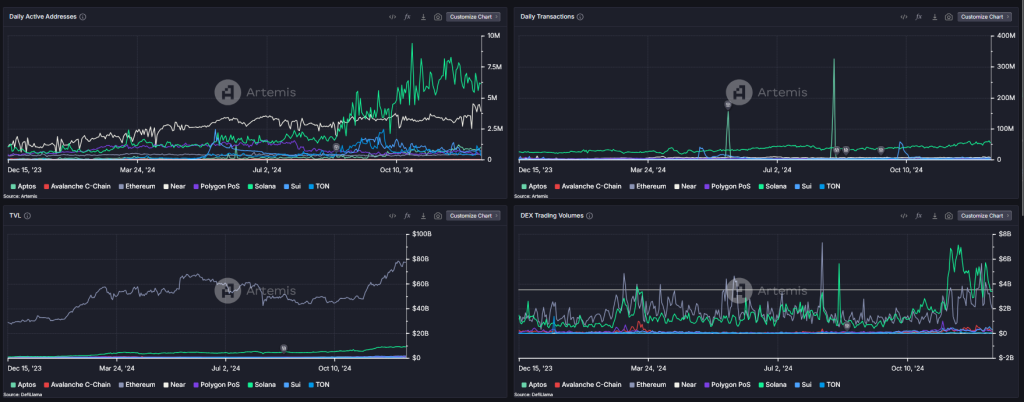The height and width of the screenshot is (402, 1024).
Task: Toggle Sui series in TVL legend
Action: click(x=293, y=385)
